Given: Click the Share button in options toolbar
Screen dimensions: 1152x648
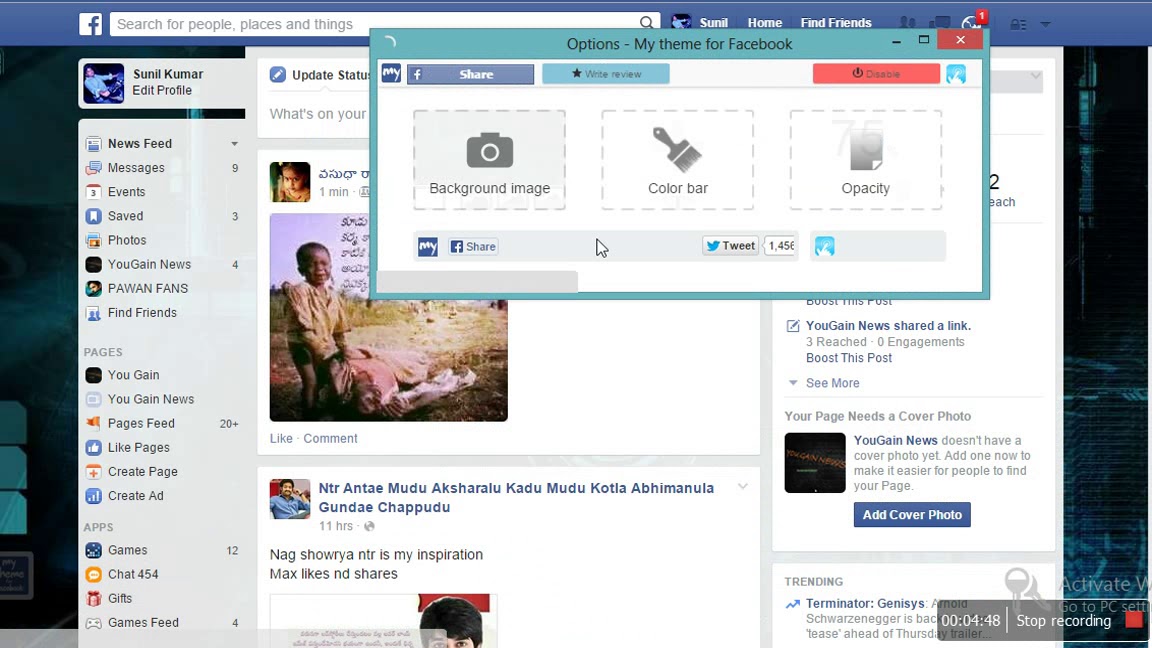Looking at the screenshot, I should coord(470,74).
